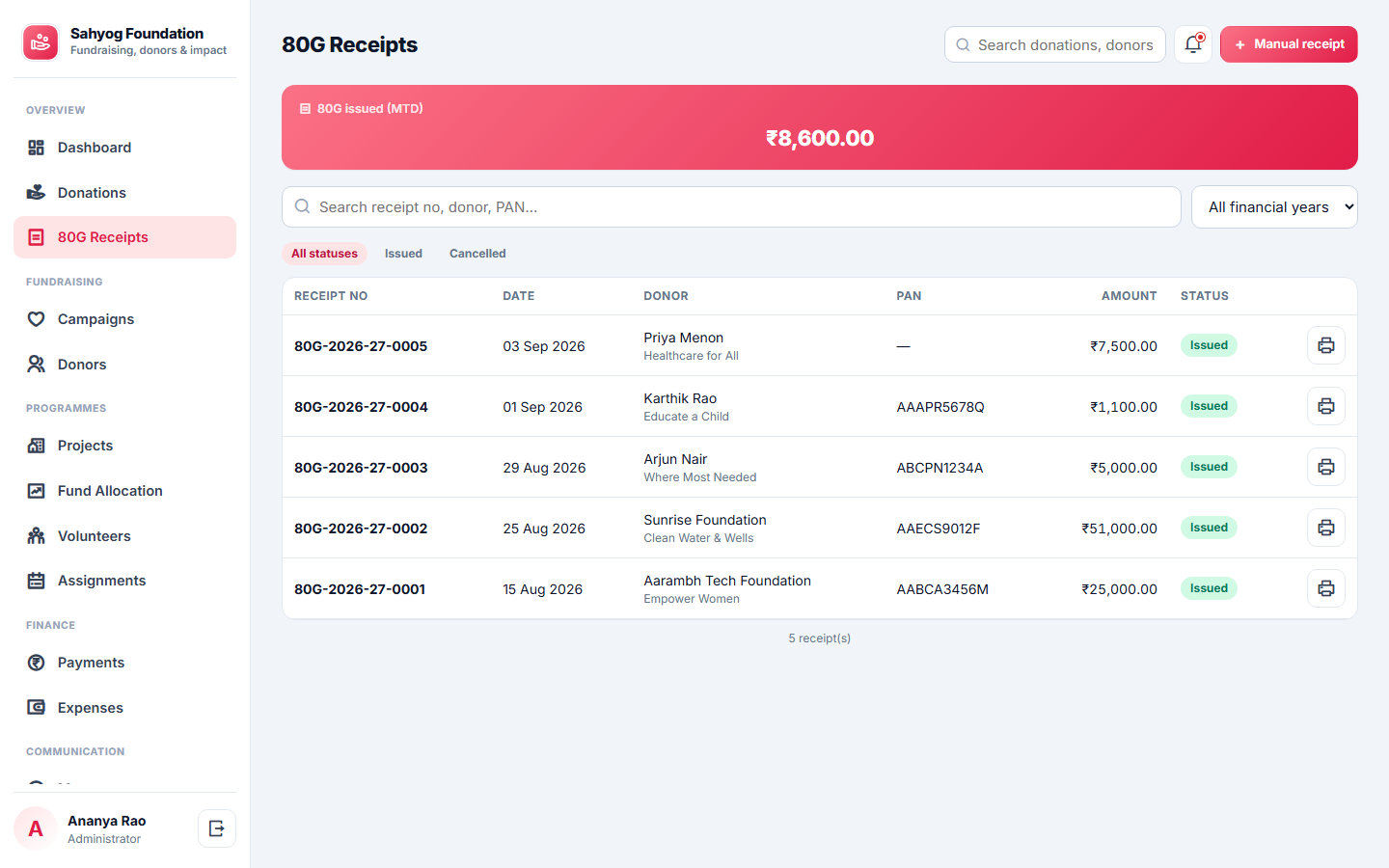
Task: Click the notifications bell icon
Action: [x=1193, y=44]
